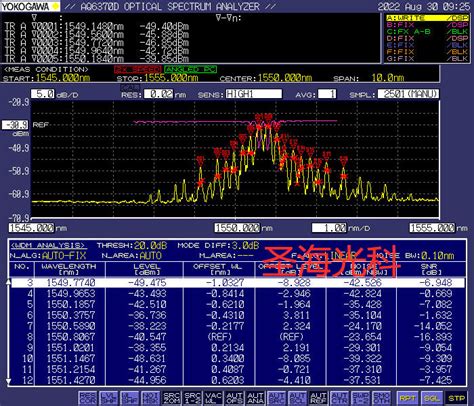Click the LVL SHF status icon
Screen dimensions: 474x406
point(109,398)
